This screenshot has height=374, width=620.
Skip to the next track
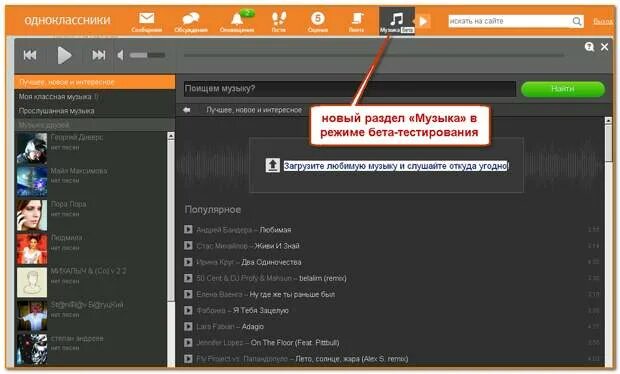pos(98,55)
